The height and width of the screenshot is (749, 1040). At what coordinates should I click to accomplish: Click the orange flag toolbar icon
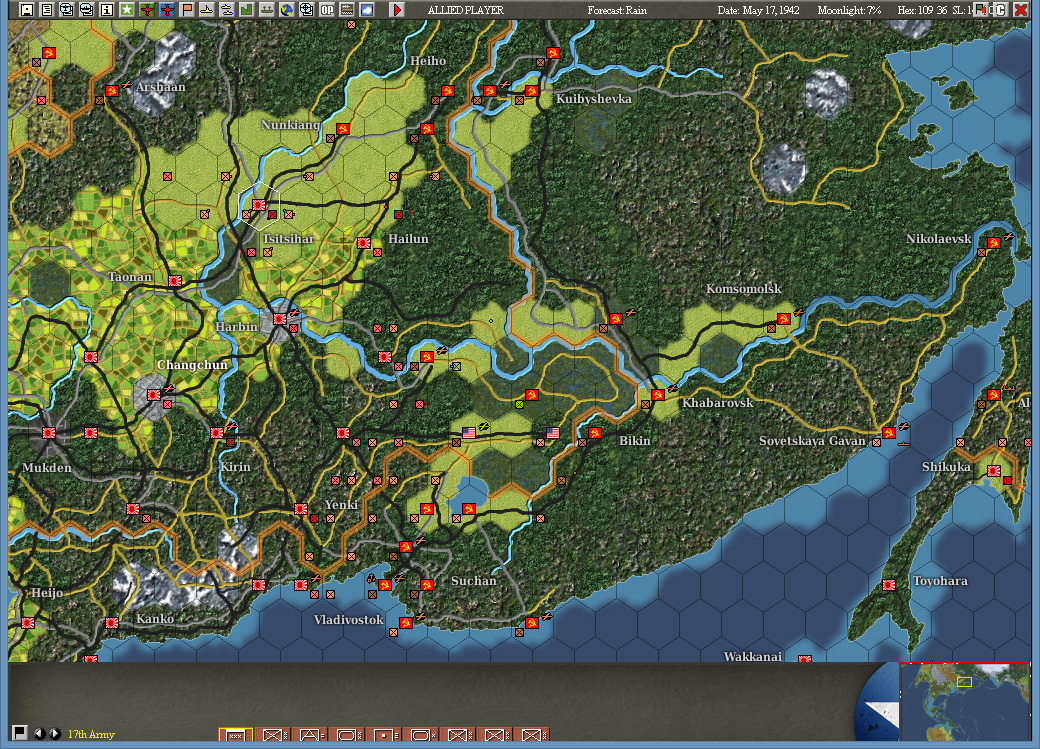pyautogui.click(x=187, y=9)
